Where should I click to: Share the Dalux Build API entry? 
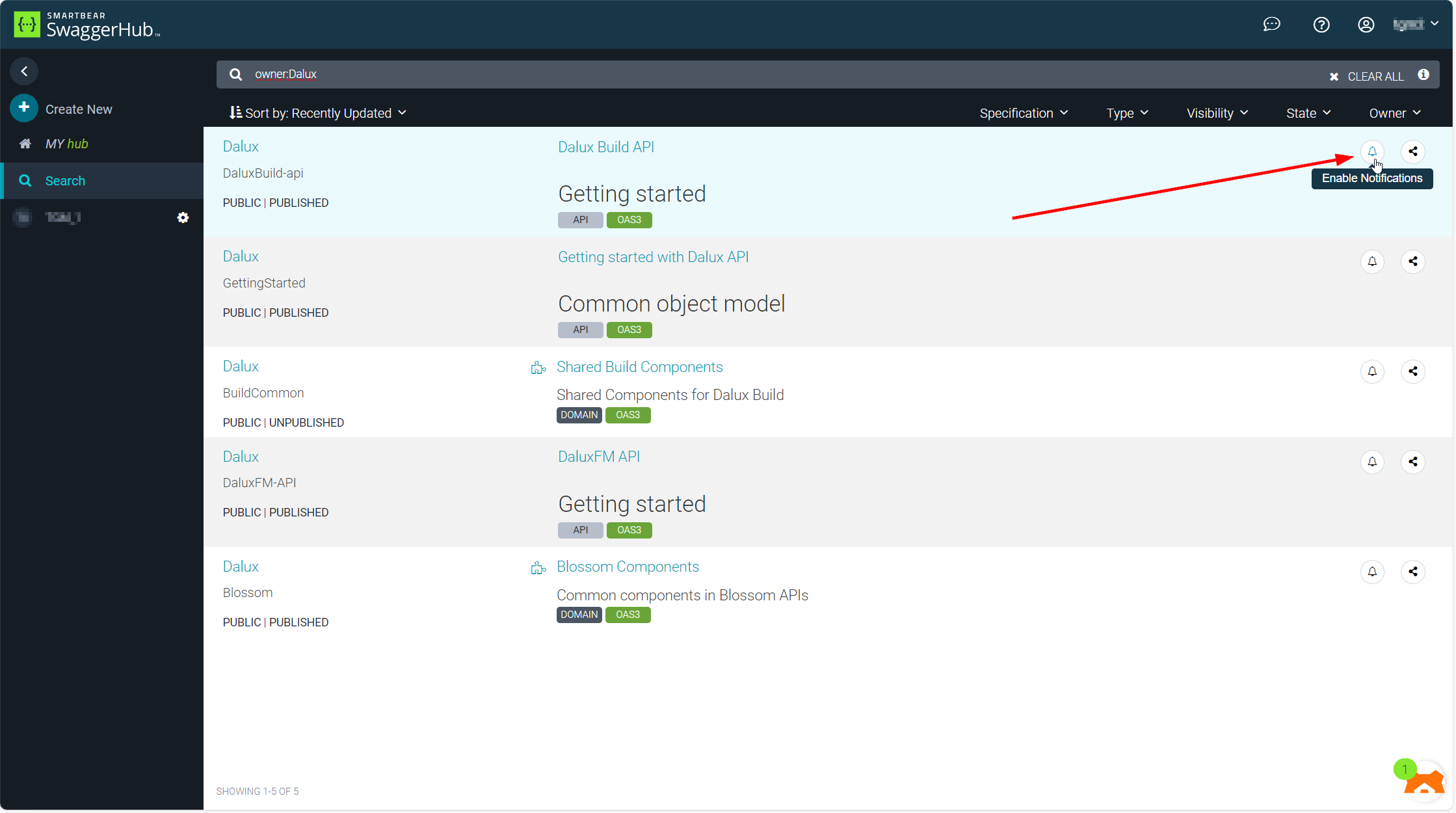click(x=1412, y=152)
